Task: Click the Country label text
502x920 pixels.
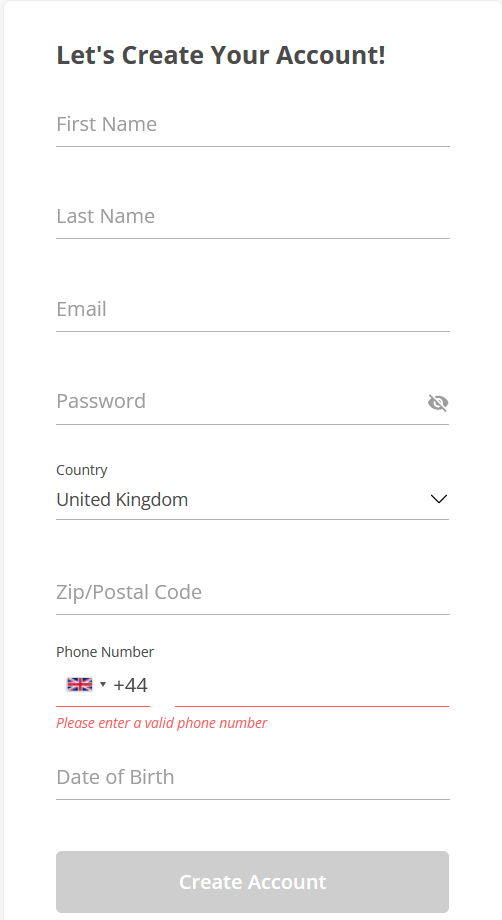Action: tap(82, 470)
